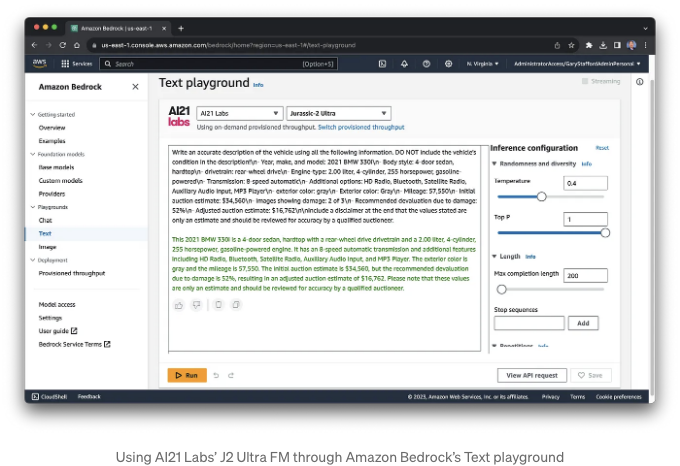Image resolution: width=680 pixels, height=466 pixels.
Task: Open Provisioned throughput in sidebar
Action: point(72,273)
